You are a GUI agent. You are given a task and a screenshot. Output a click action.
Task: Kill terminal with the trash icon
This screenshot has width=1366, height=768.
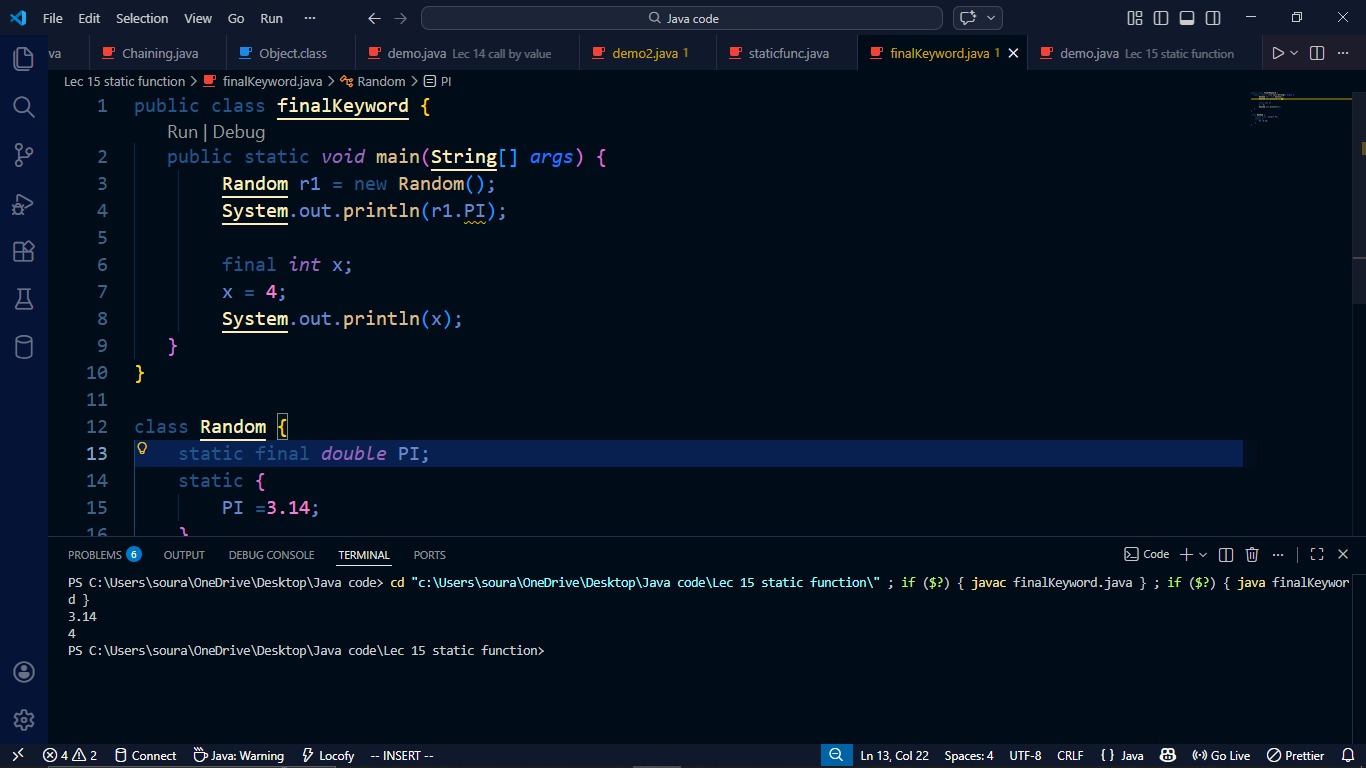pos(1252,554)
